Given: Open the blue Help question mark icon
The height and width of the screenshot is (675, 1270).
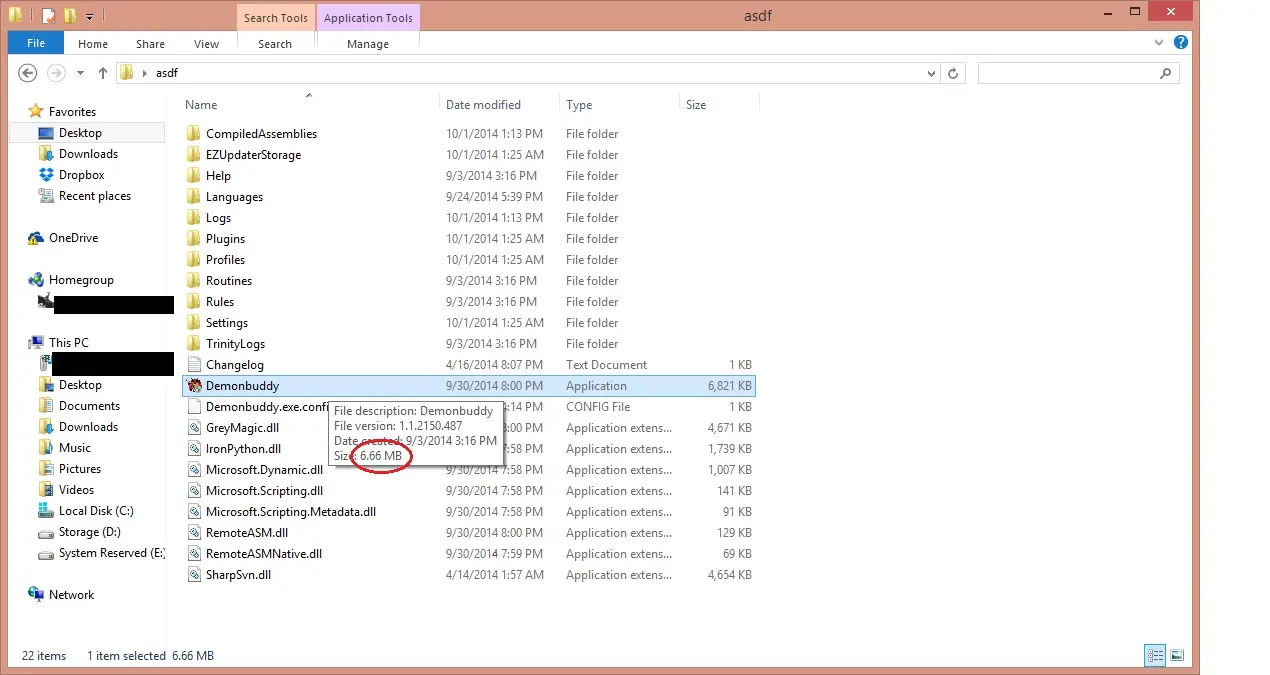Looking at the screenshot, I should (1181, 43).
